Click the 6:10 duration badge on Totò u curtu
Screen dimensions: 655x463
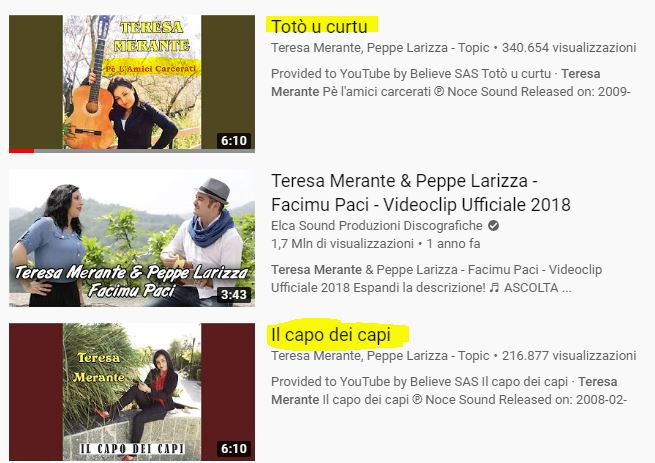point(234,140)
